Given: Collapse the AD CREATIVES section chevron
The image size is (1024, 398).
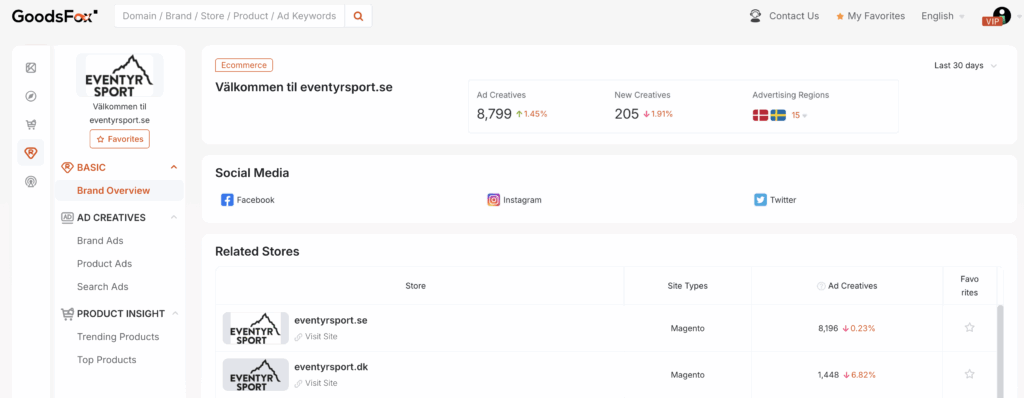Looking at the screenshot, I should tap(174, 217).
